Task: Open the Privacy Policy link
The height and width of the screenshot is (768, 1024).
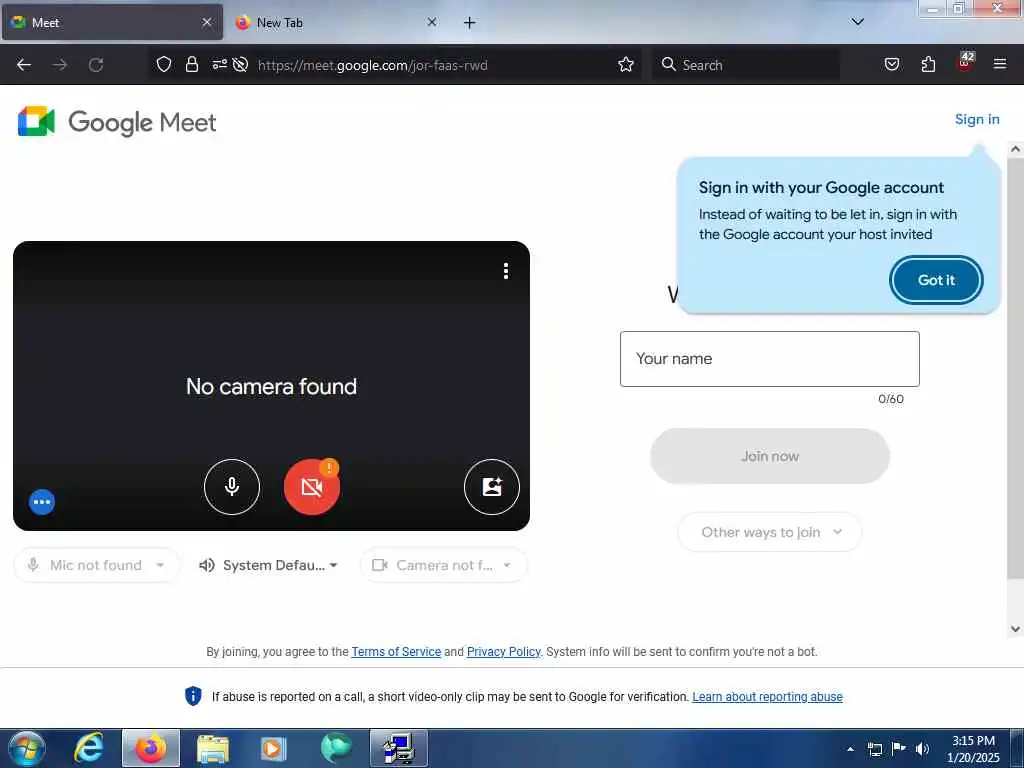Action: pos(504,652)
